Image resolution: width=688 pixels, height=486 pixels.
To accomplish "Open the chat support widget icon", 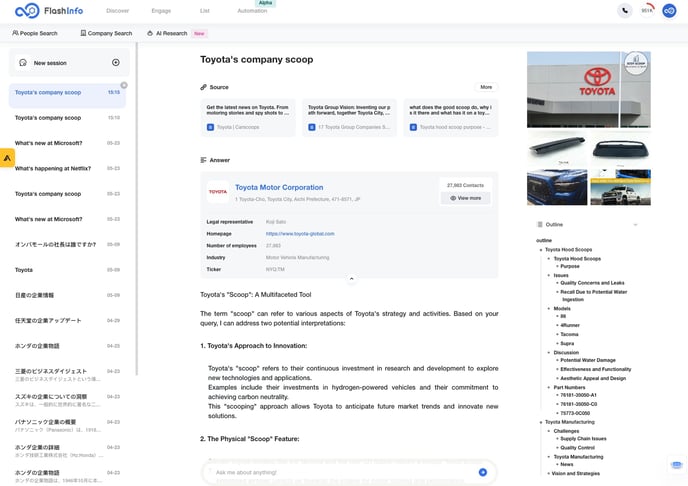I will 677,465.
